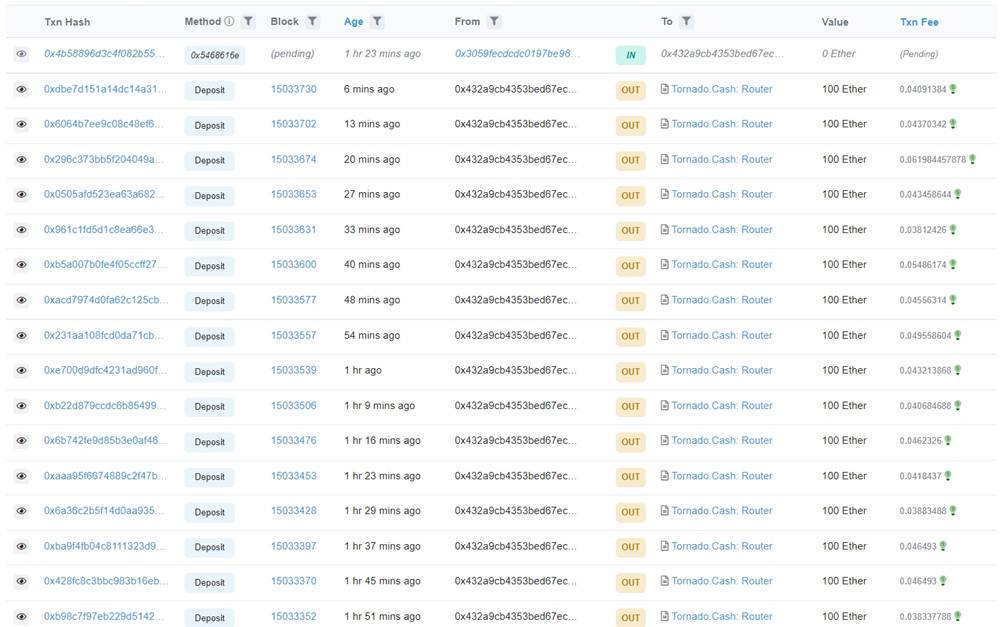Click gas icon beside fee 0.04556314
Viewport: 1000px width, 627px height.
[x=953, y=300]
